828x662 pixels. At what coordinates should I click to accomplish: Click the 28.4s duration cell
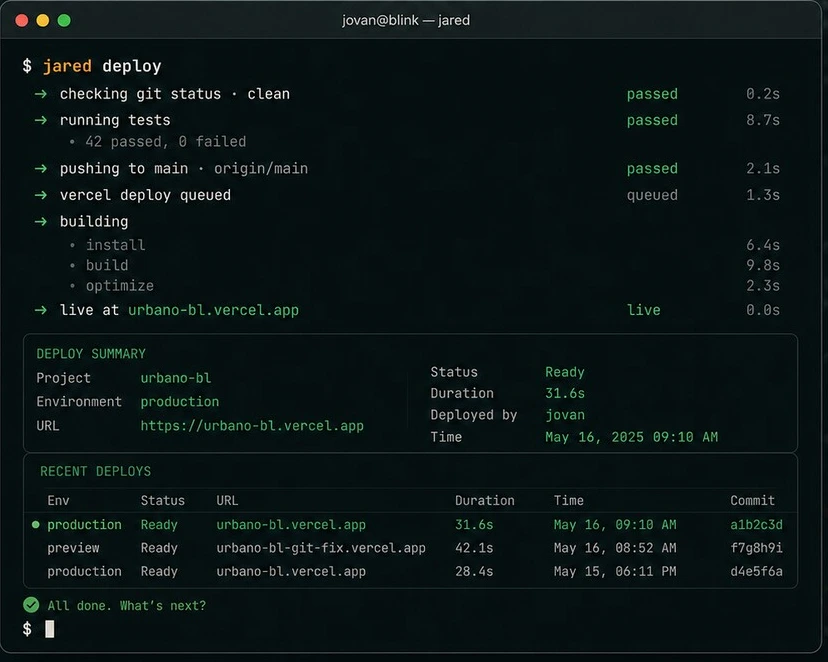[x=474, y=571]
